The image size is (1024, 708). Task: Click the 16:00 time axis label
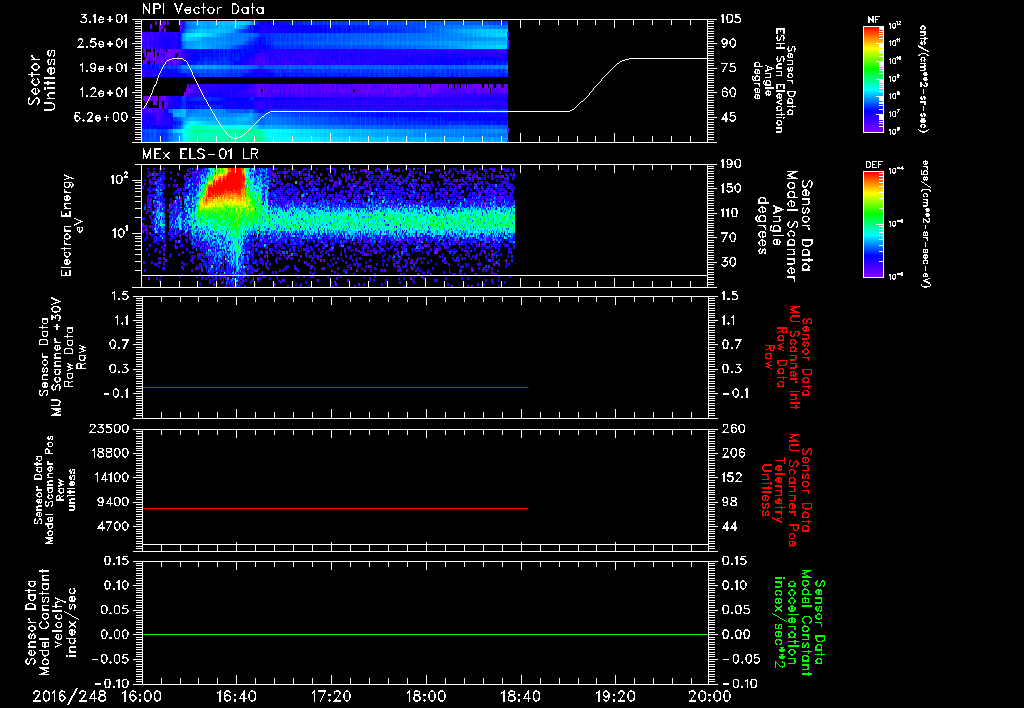point(142,696)
